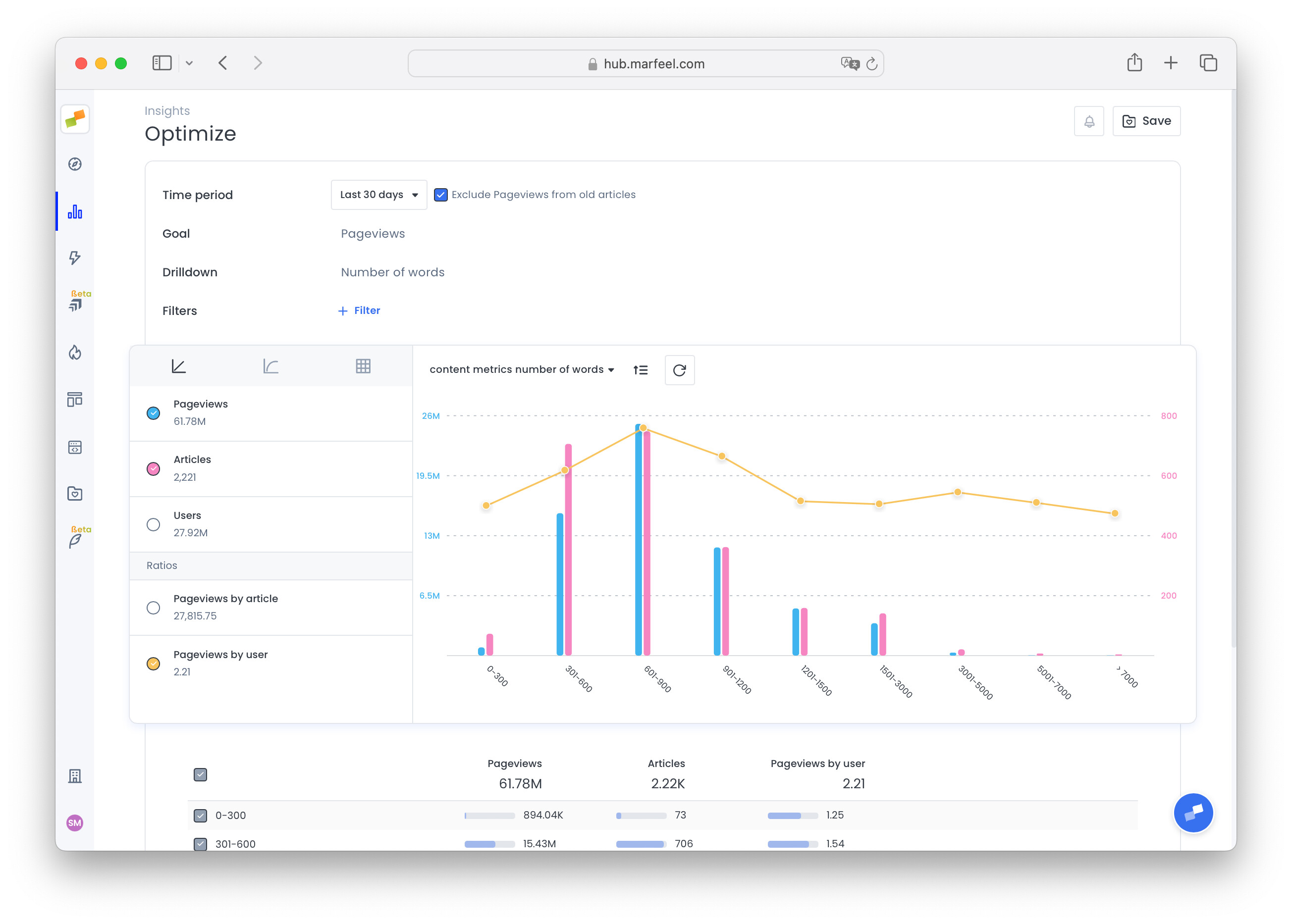Click the chart sort order icon
The width and height of the screenshot is (1292, 924).
[x=641, y=370]
